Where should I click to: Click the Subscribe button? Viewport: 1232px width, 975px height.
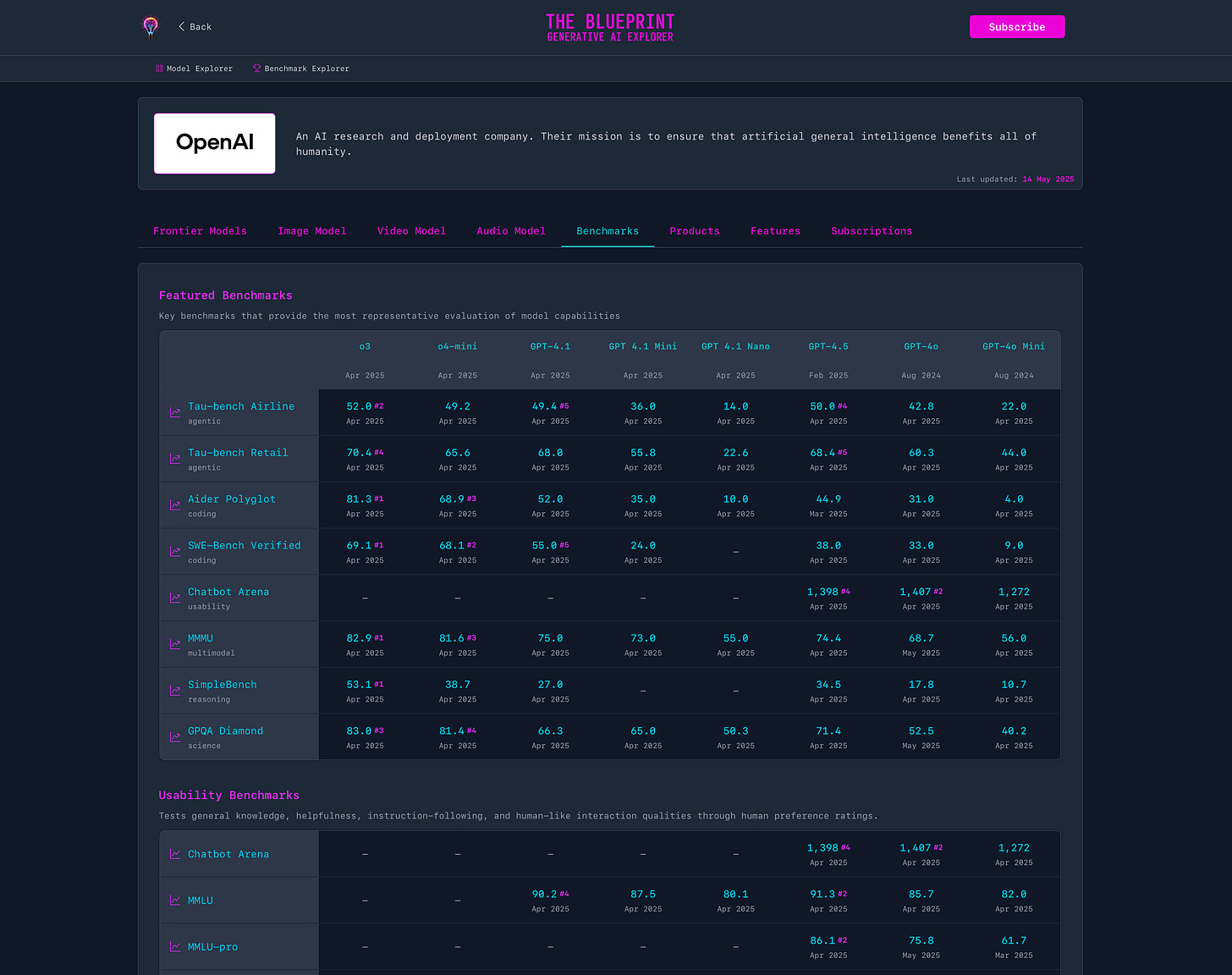(x=1017, y=27)
